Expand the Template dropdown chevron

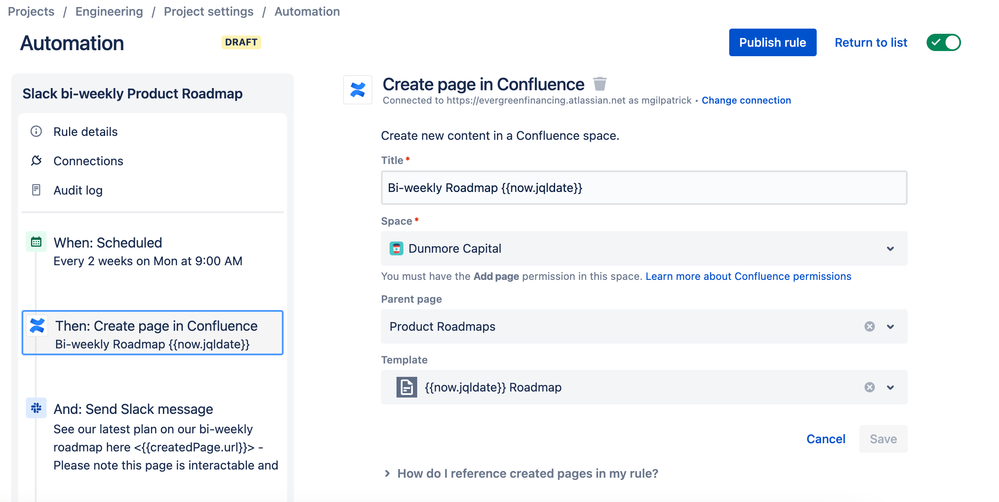point(890,387)
